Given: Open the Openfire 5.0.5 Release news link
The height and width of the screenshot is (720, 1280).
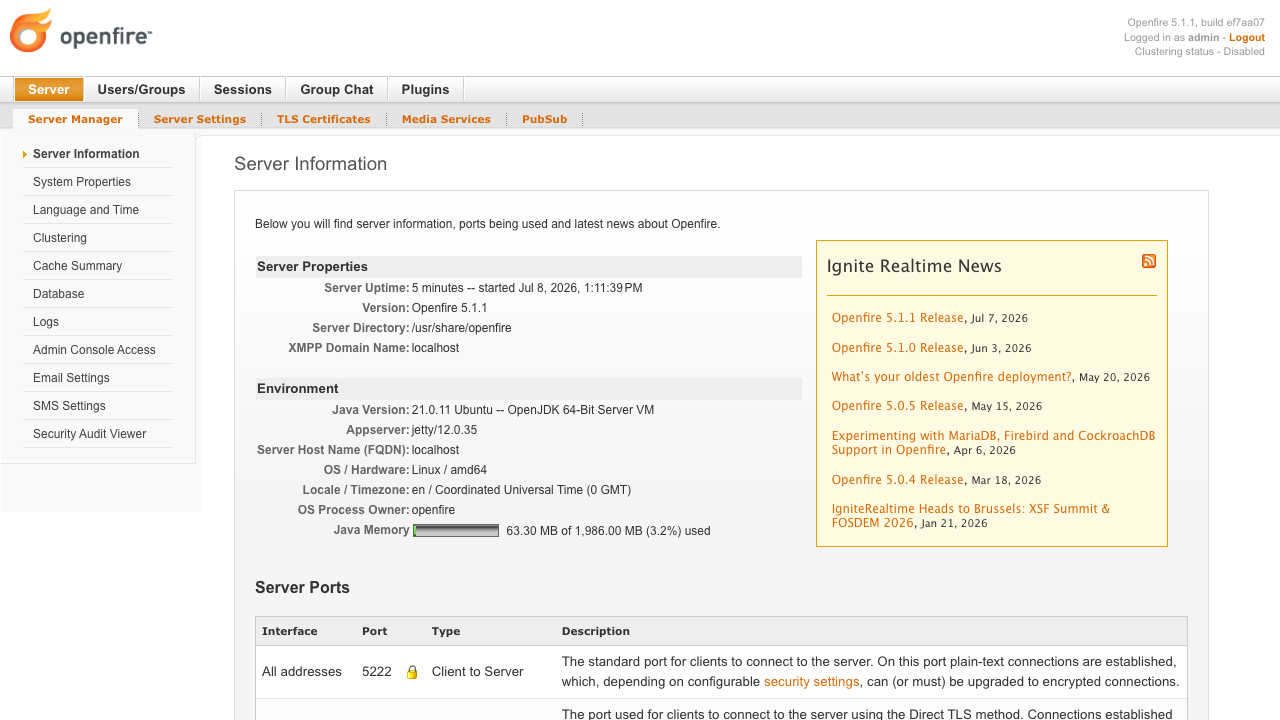Looking at the screenshot, I should [x=897, y=406].
